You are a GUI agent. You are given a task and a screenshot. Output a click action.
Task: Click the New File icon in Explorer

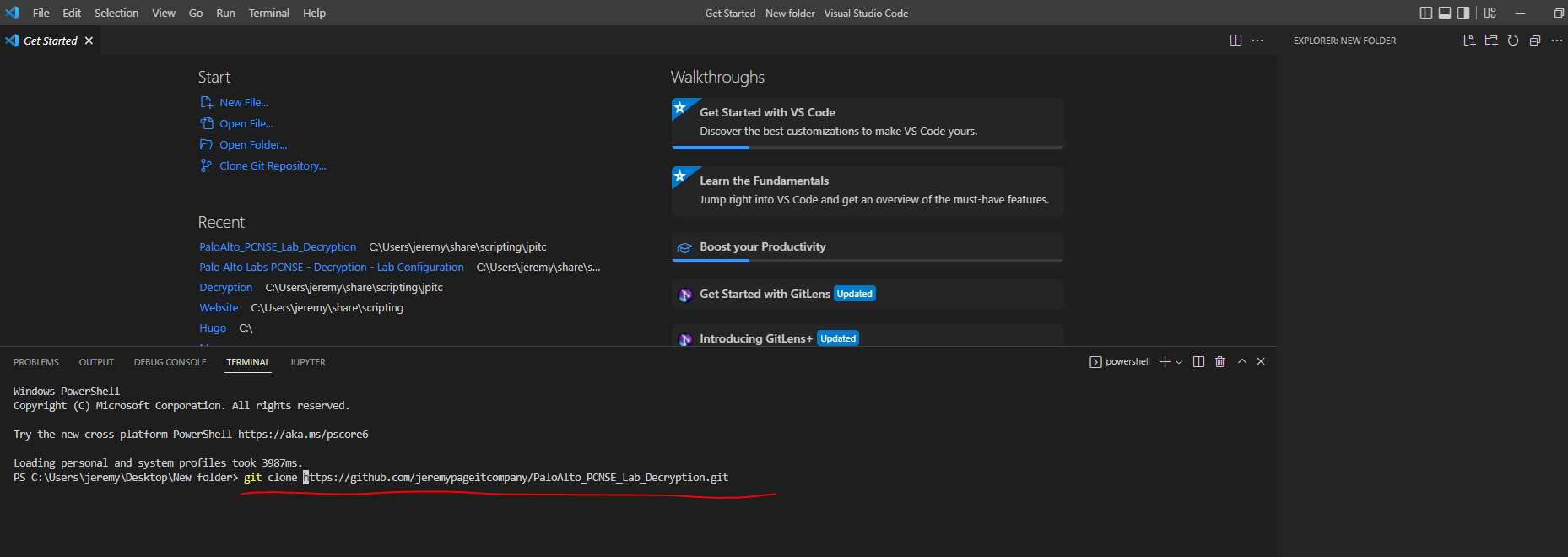[1469, 41]
